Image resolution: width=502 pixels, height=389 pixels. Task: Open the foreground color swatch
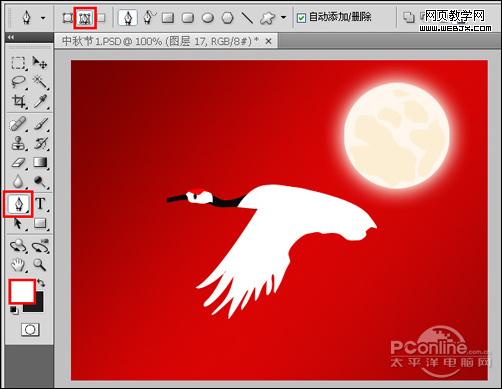click(22, 291)
